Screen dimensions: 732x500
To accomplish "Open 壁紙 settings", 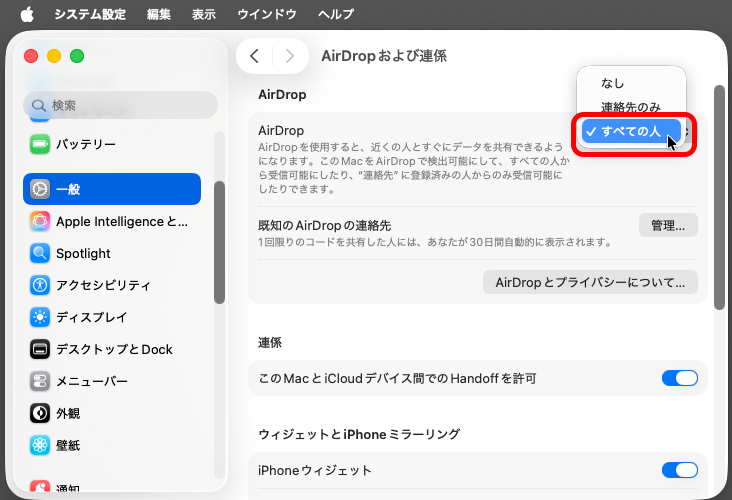I will [112, 445].
